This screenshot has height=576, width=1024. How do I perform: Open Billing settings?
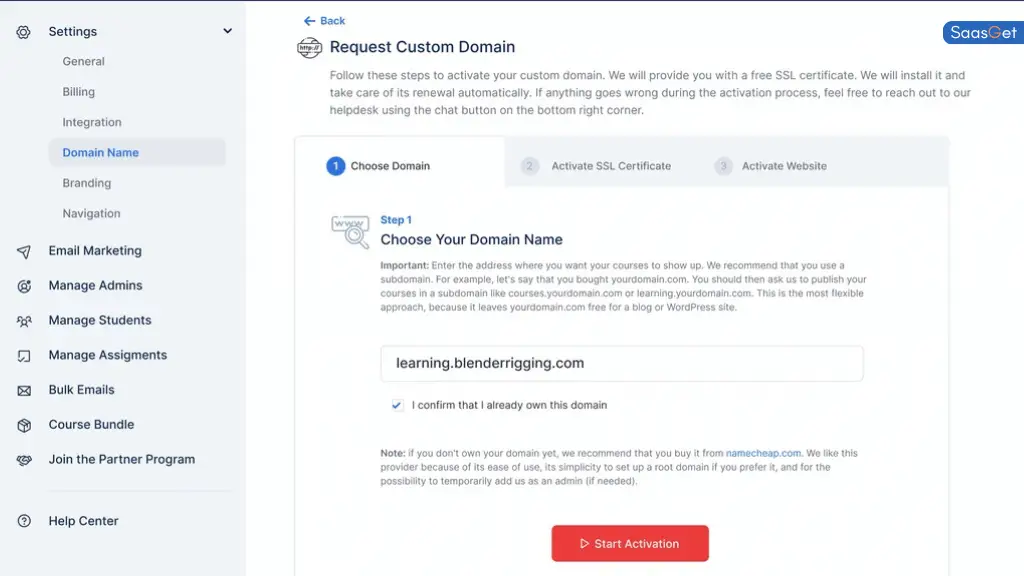[x=78, y=92]
